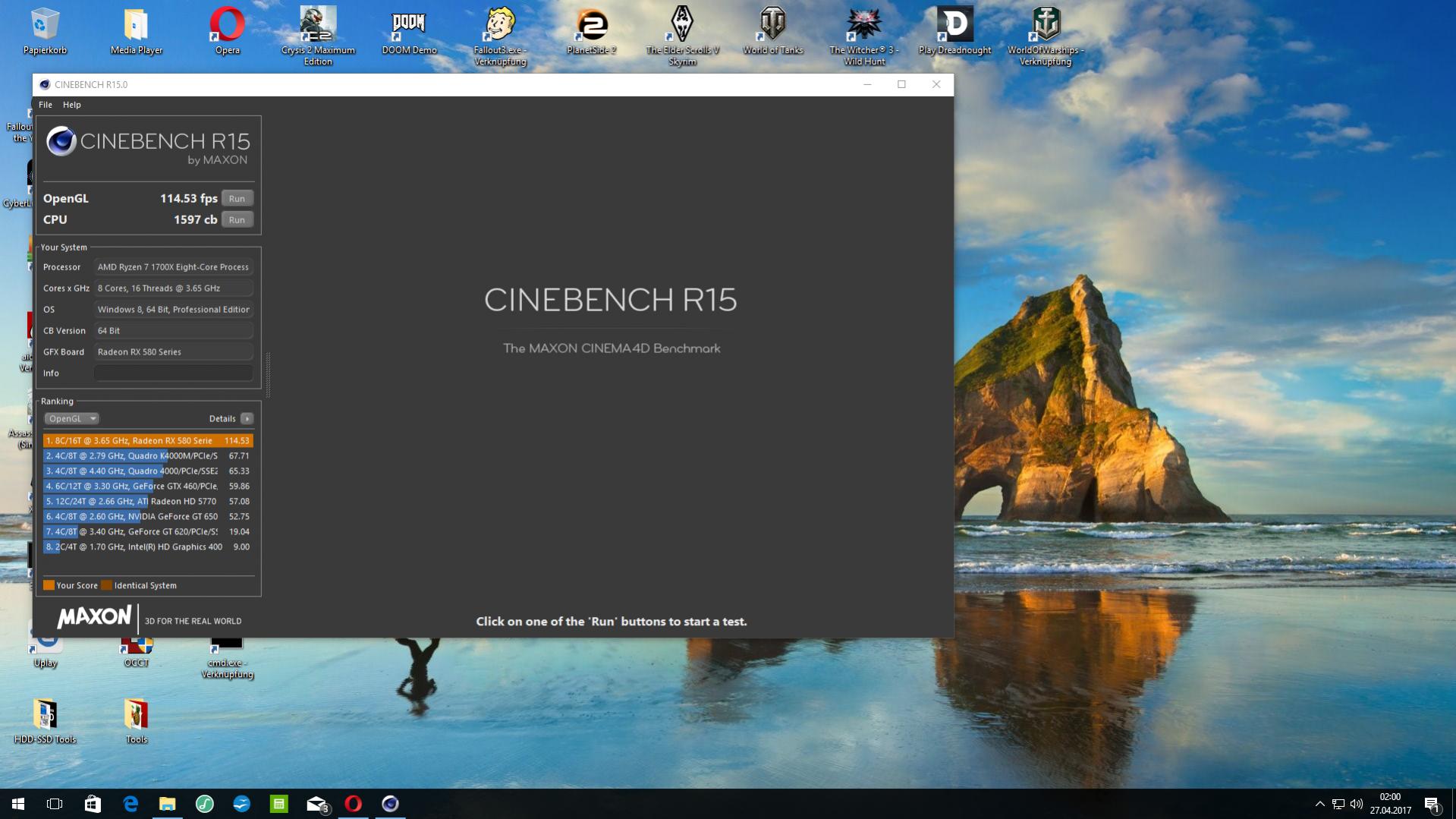Show hidden system tray icons

point(1319,804)
